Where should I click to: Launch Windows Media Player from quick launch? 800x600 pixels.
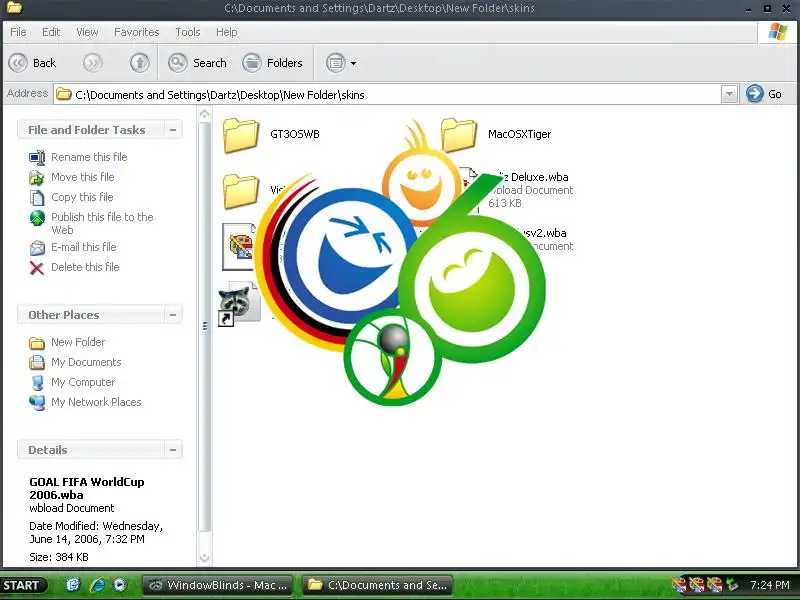(119, 585)
